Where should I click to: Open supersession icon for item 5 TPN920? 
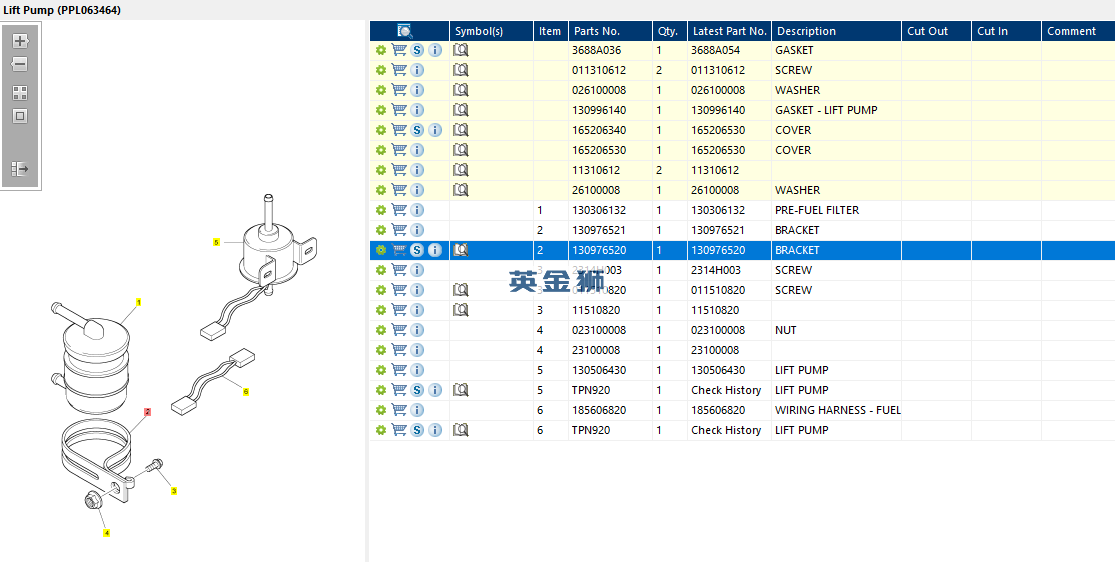(417, 390)
